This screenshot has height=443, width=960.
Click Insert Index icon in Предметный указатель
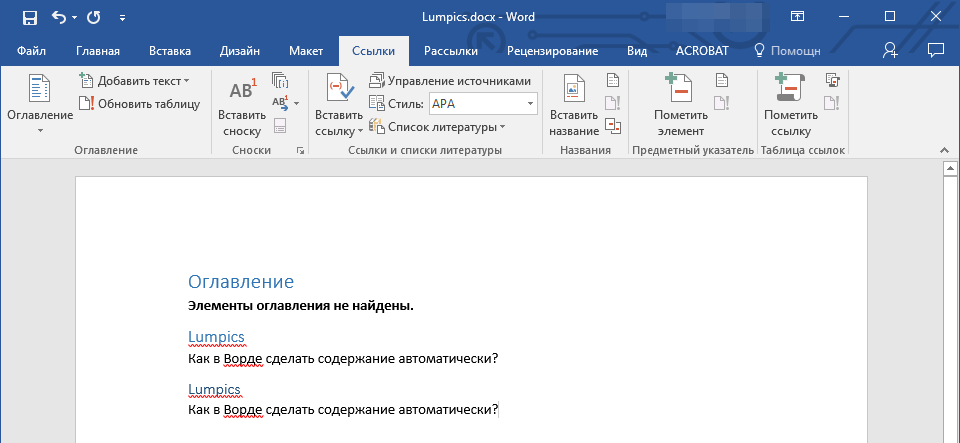click(721, 81)
